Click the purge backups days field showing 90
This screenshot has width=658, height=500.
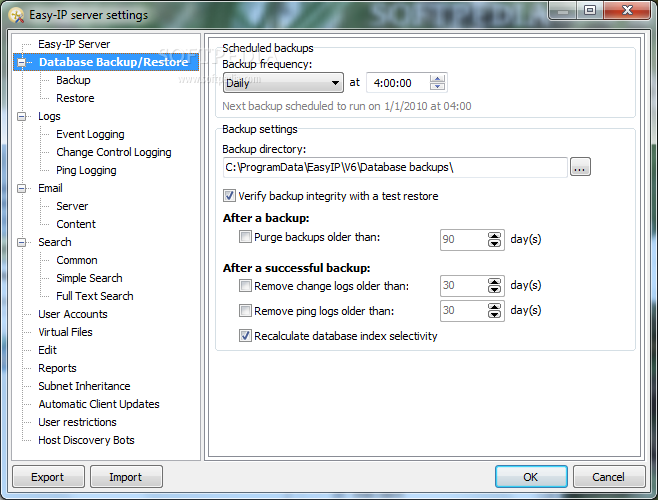click(464, 240)
